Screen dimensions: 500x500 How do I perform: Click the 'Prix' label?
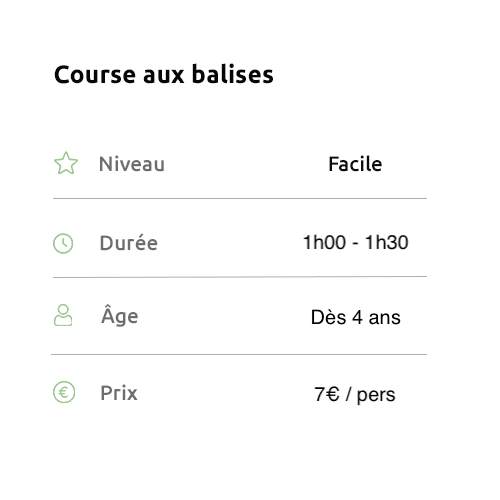tap(119, 393)
